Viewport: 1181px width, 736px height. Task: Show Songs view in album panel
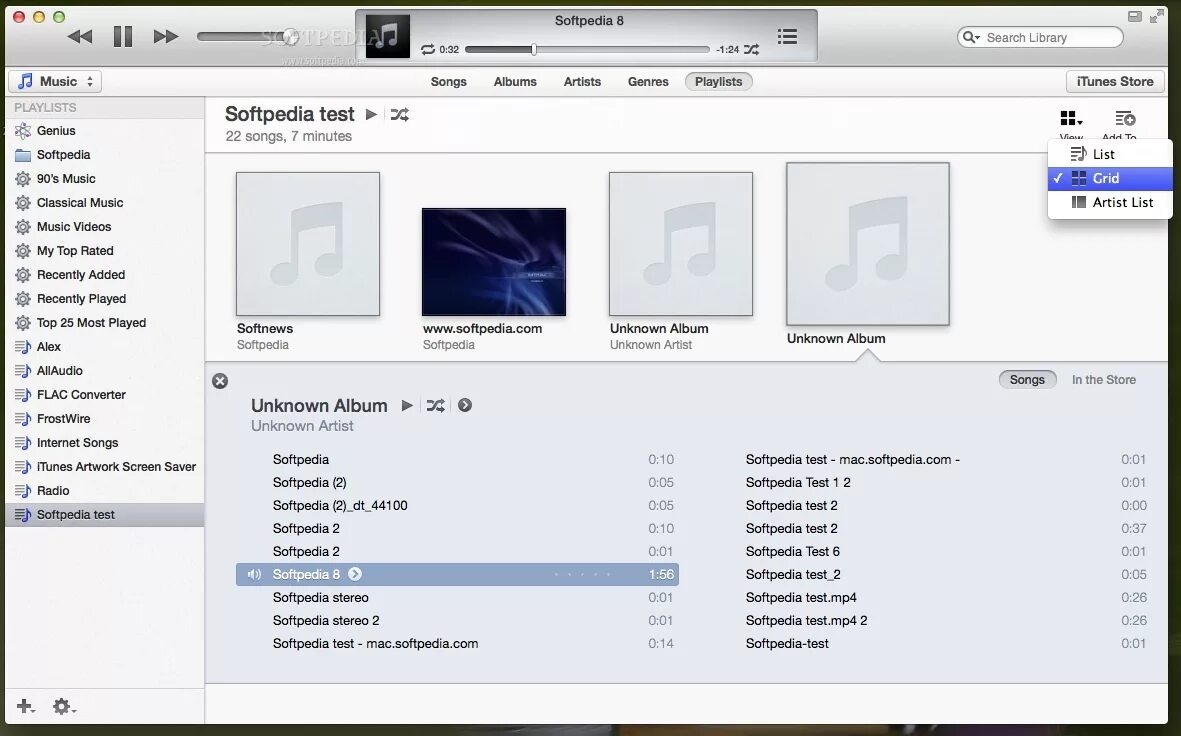tap(1027, 380)
